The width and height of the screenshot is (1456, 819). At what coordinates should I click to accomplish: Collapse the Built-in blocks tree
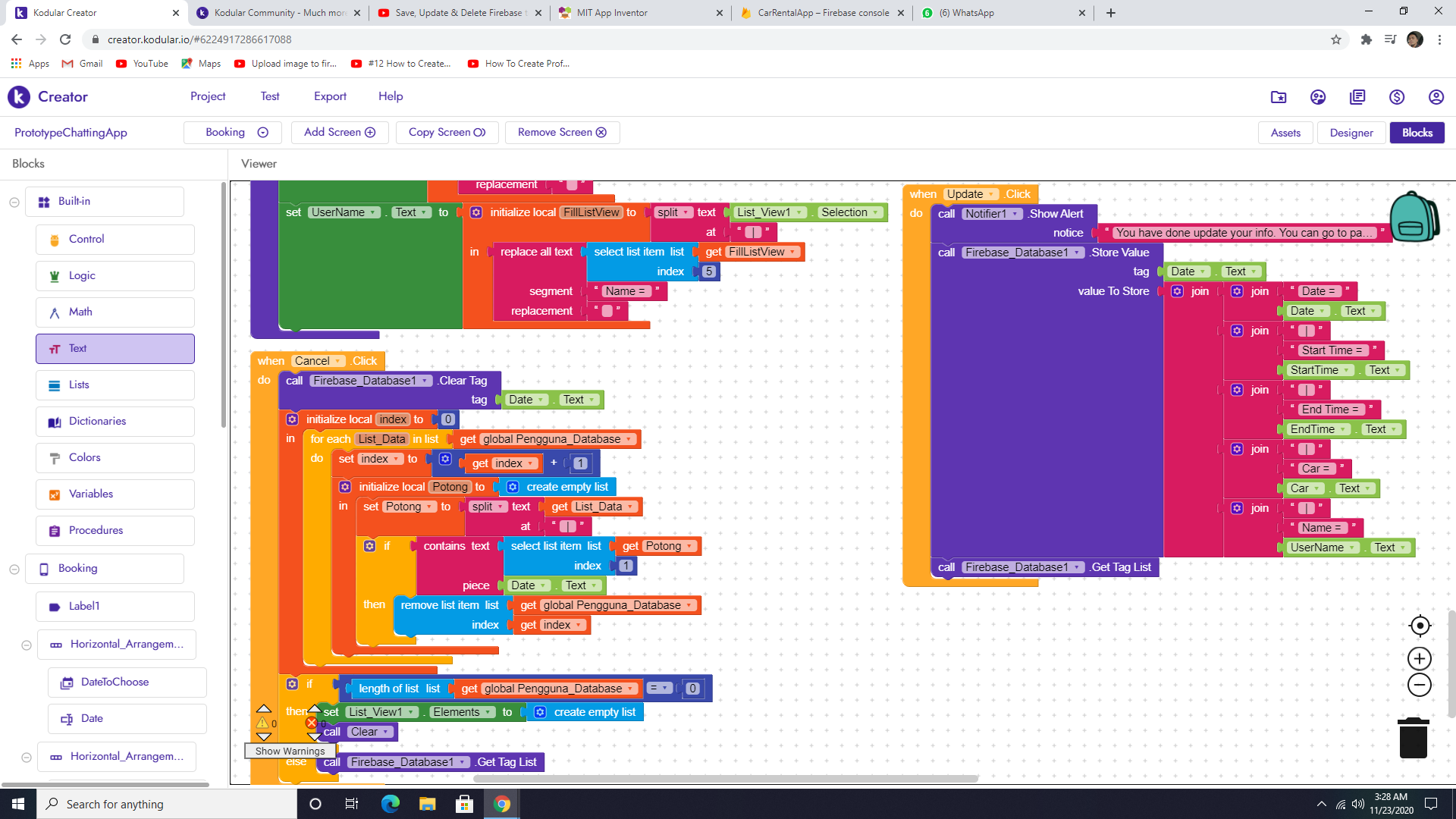[14, 202]
